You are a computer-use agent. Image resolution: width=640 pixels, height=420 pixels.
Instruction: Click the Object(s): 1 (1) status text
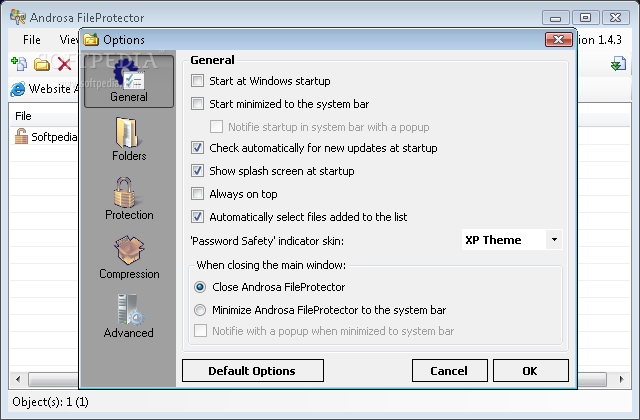(x=50, y=402)
